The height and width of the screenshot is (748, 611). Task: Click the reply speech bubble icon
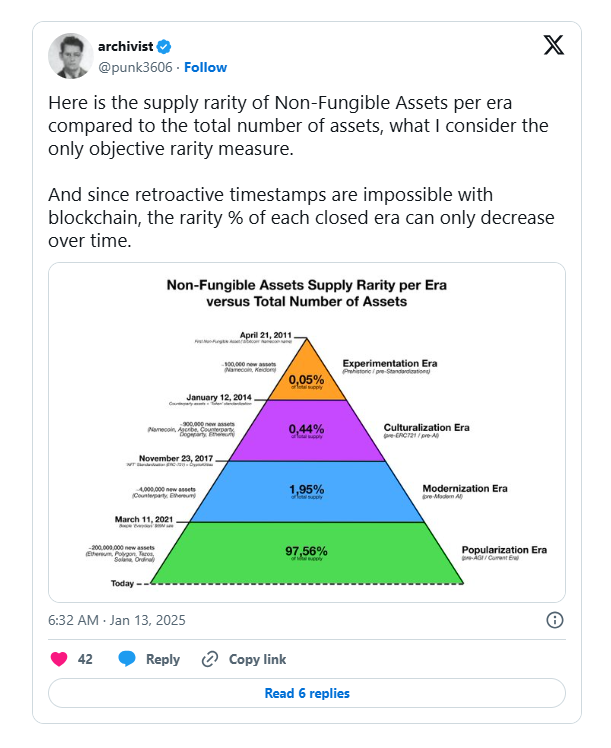(x=127, y=659)
